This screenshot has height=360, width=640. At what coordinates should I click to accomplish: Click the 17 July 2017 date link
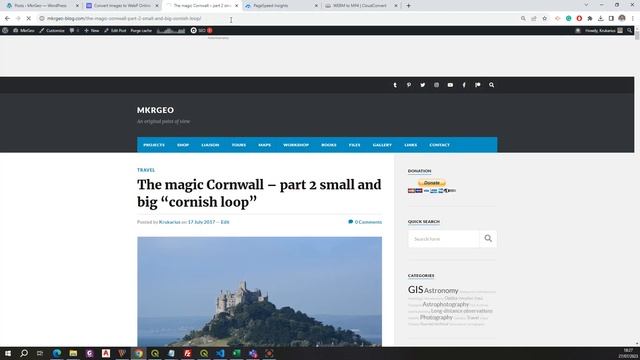(201, 222)
